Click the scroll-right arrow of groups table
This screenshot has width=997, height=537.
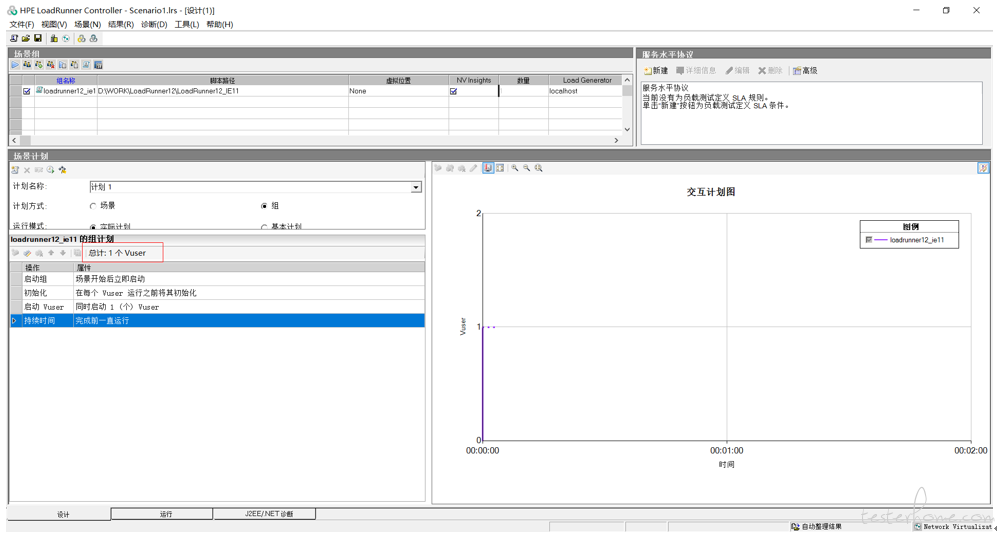[616, 140]
